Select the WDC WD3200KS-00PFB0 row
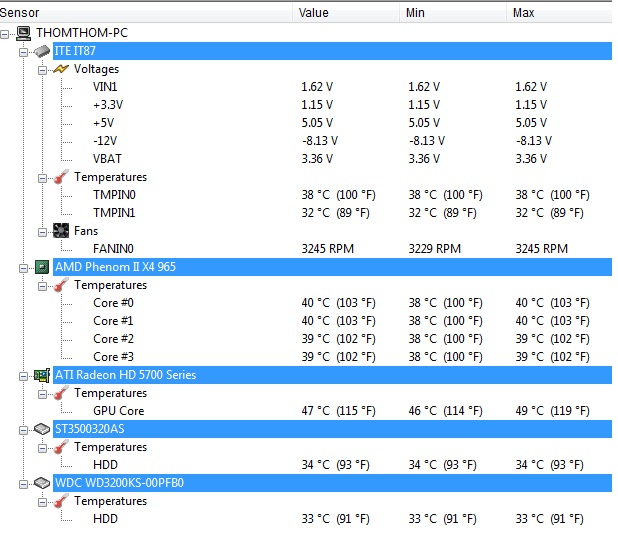 pyautogui.click(x=332, y=483)
